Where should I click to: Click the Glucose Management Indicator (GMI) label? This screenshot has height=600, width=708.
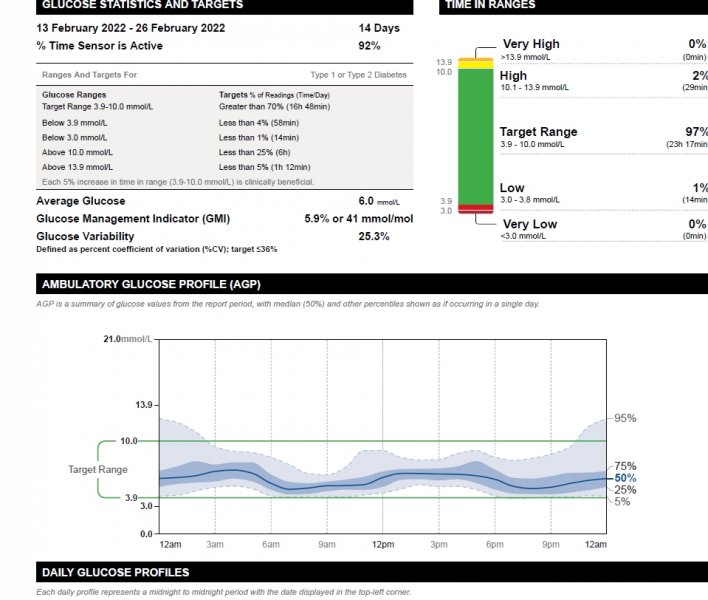tap(133, 218)
